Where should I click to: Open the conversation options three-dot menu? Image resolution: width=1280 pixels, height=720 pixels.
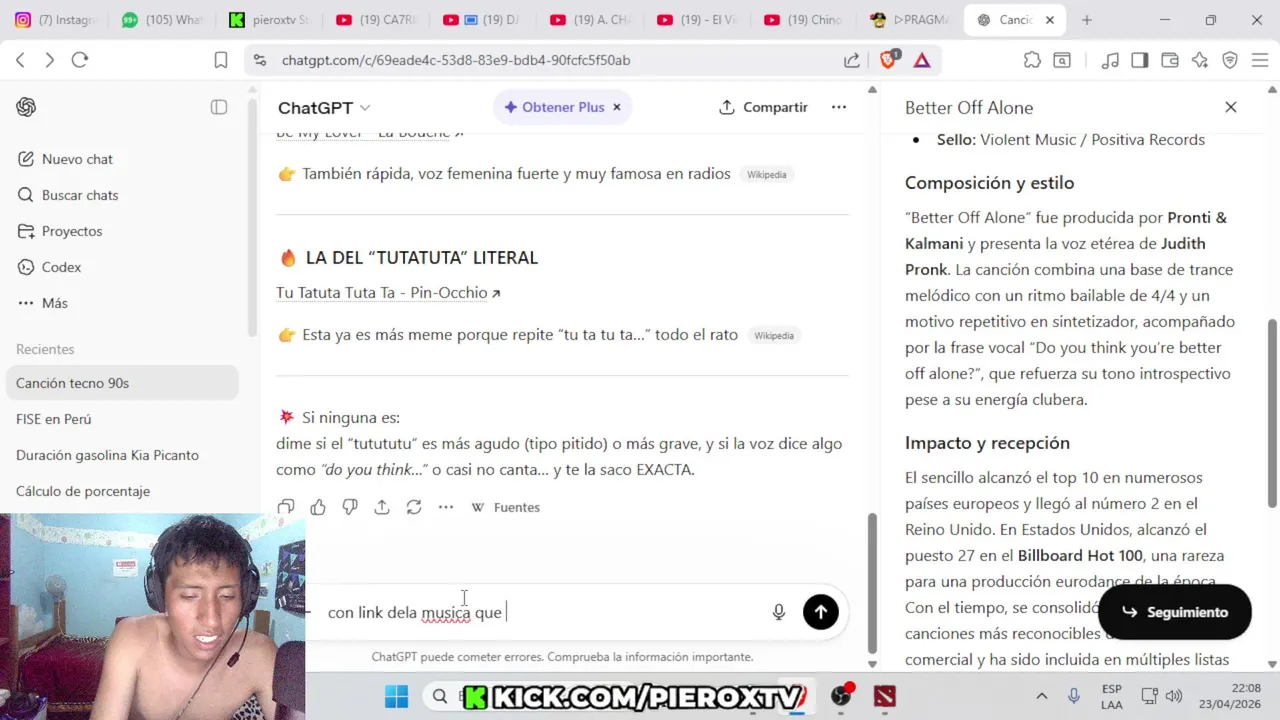pyautogui.click(x=839, y=107)
